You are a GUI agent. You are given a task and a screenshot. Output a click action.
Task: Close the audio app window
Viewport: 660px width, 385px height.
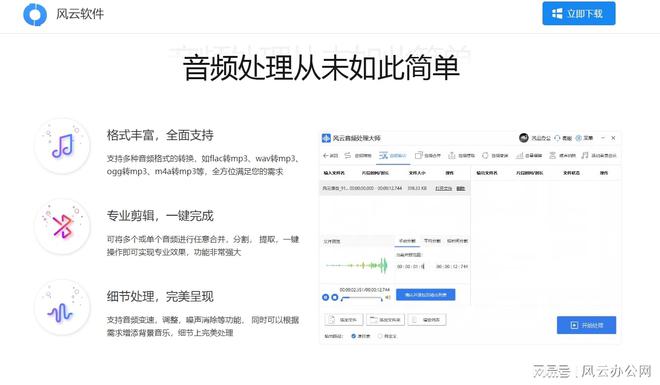[613, 138]
